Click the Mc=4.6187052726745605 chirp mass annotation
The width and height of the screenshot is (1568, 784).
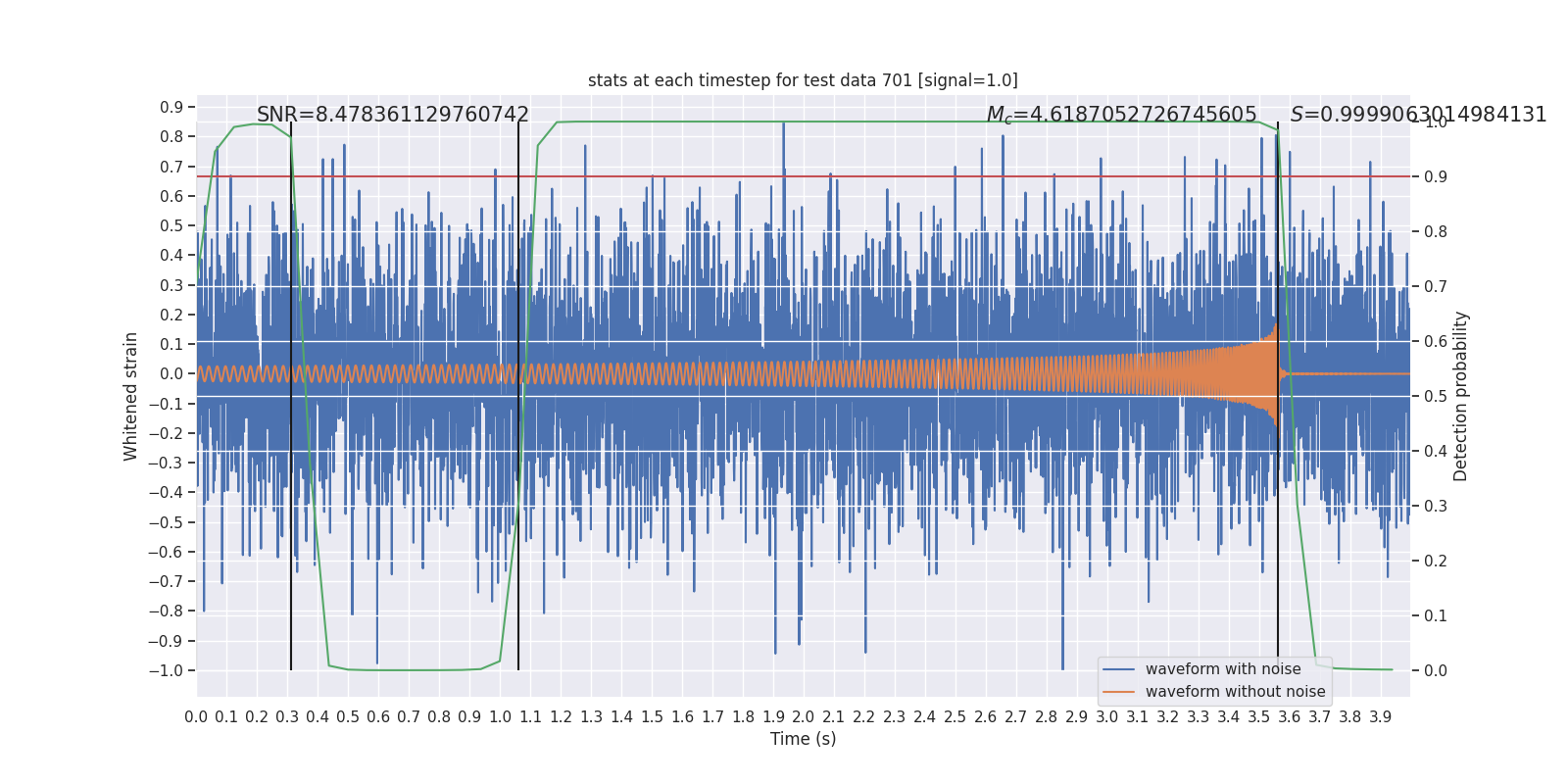[x=1121, y=115]
